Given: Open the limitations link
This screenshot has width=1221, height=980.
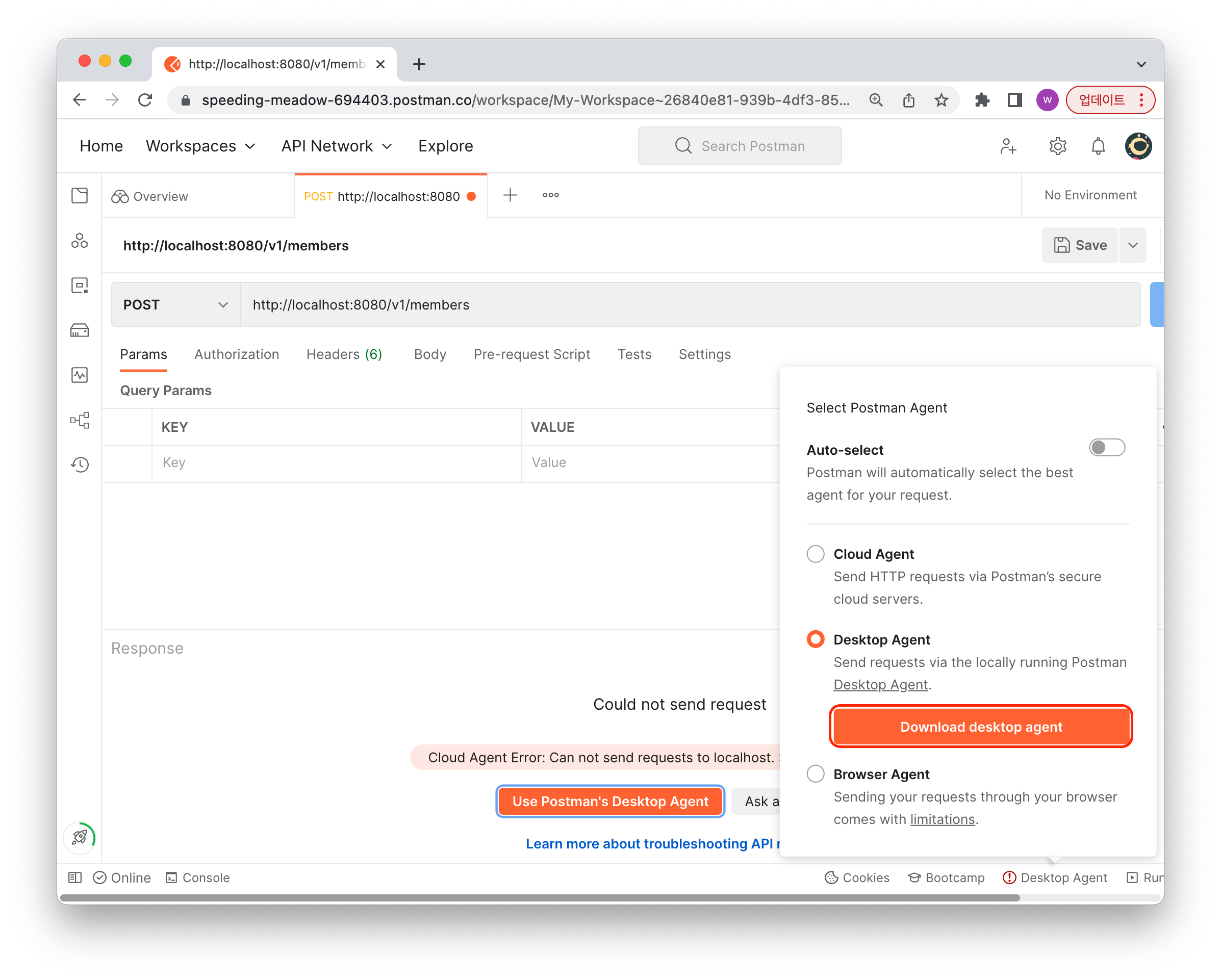Looking at the screenshot, I should [x=942, y=819].
